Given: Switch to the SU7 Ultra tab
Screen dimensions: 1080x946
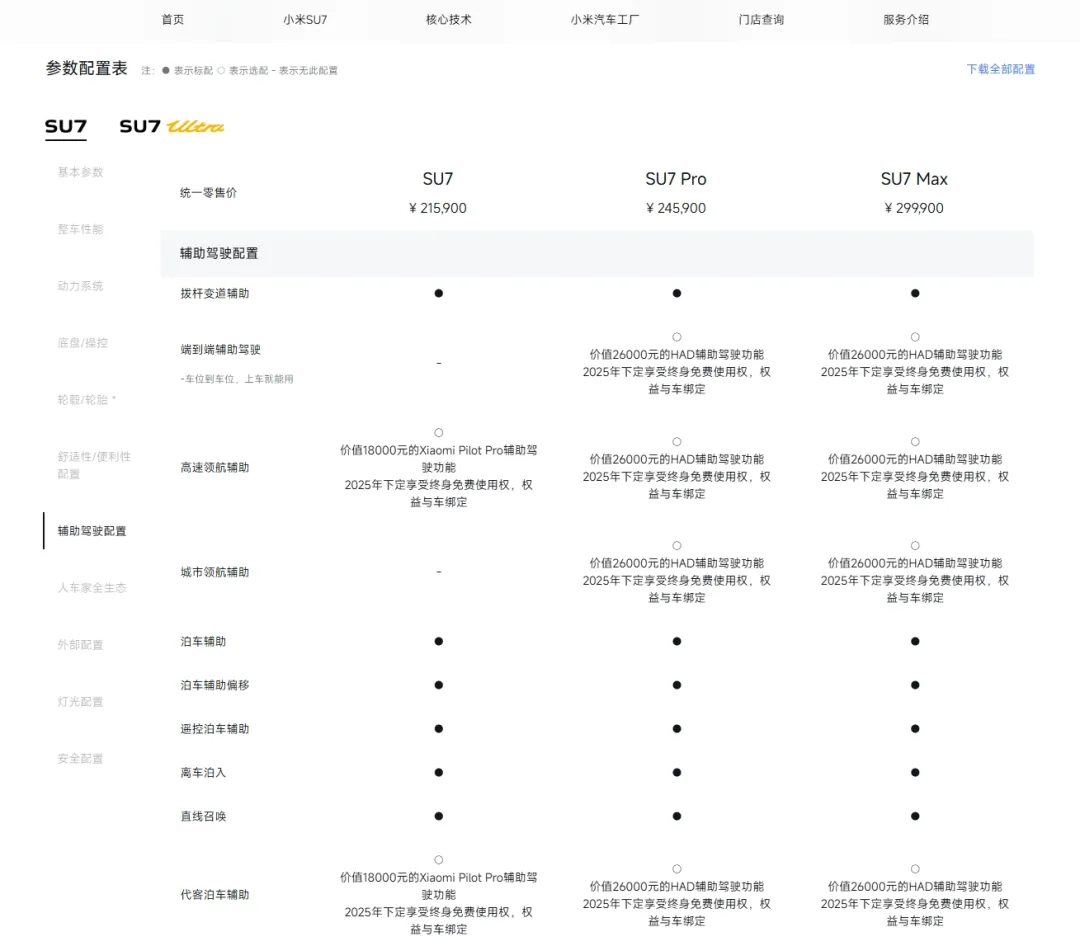Looking at the screenshot, I should click(170, 128).
